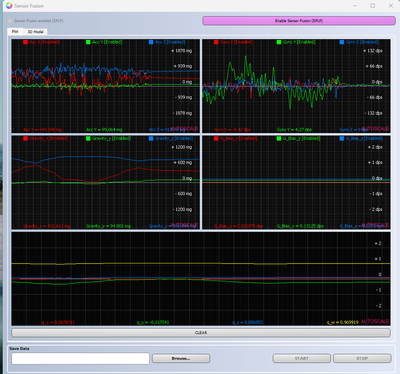Click the Acc Y = 99.064 mg readout

(104, 130)
